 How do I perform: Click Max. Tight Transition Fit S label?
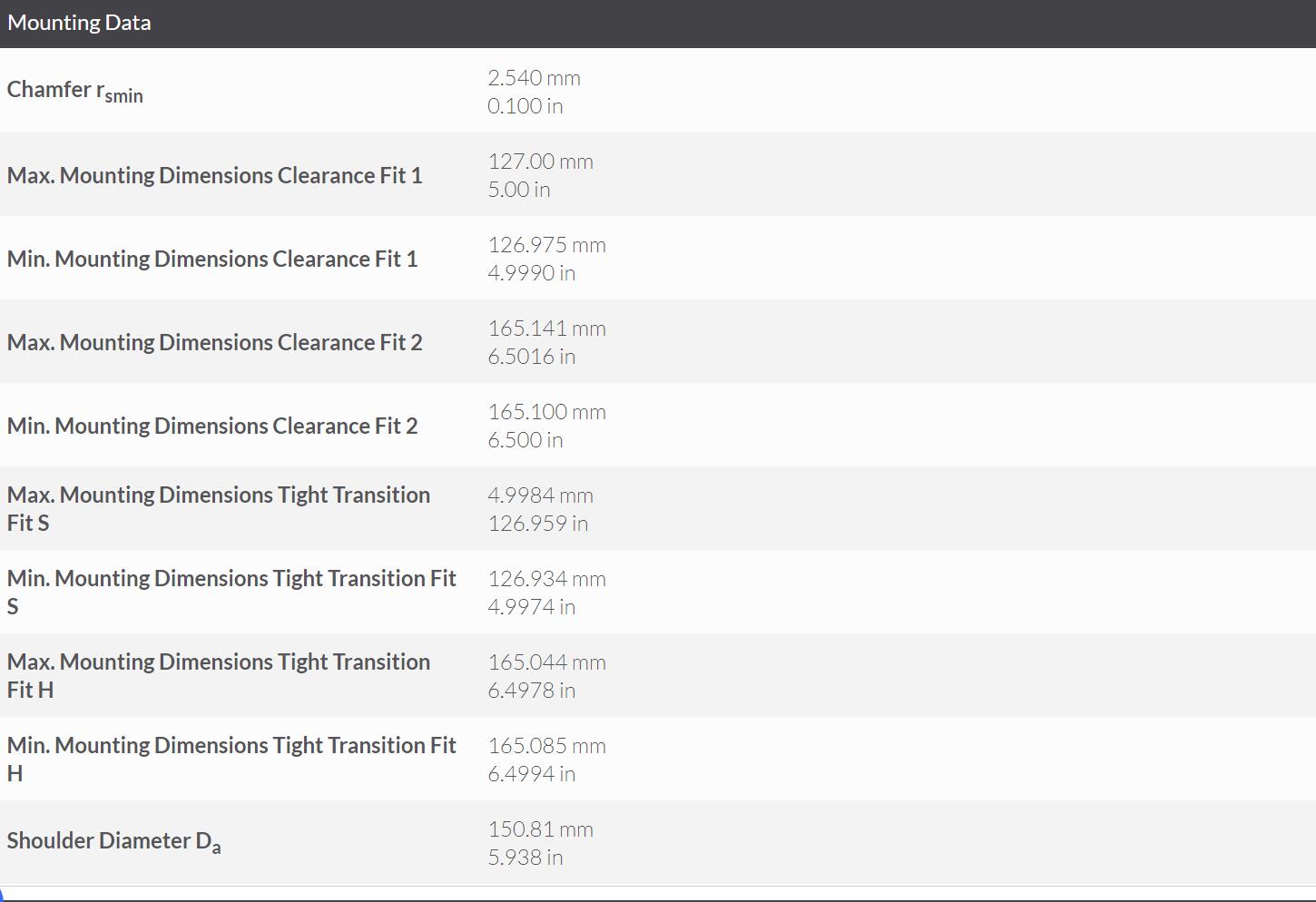pyautogui.click(x=219, y=507)
